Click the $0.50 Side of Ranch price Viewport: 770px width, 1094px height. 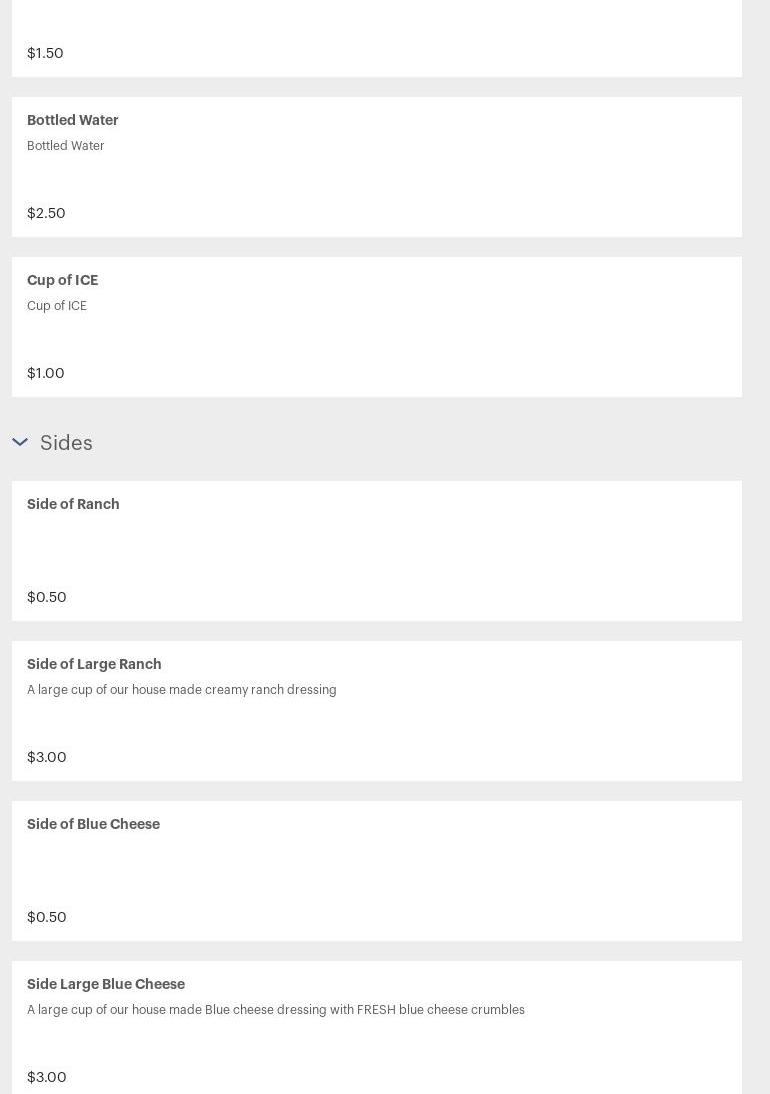tap(47, 597)
